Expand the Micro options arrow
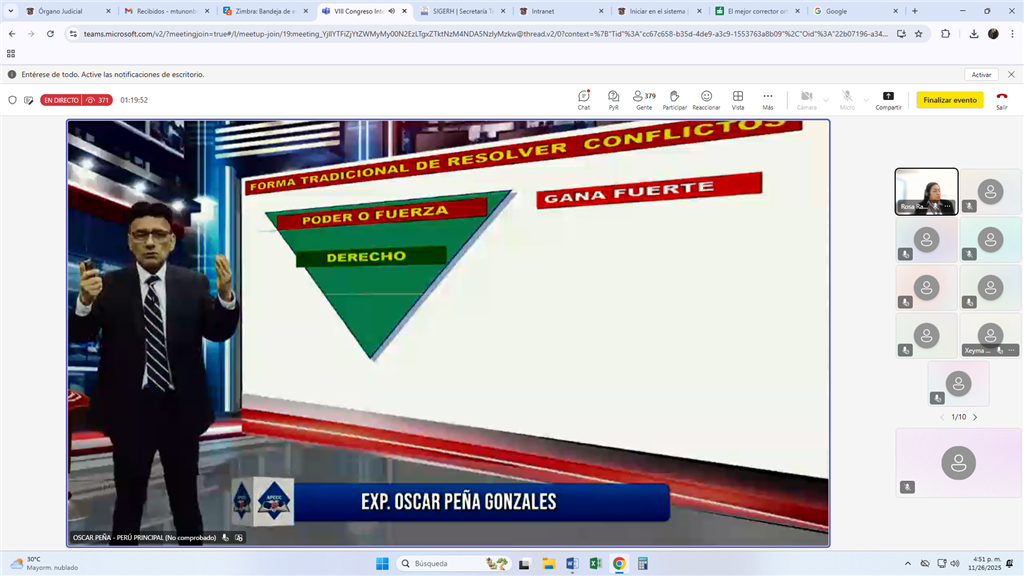The width and height of the screenshot is (1024, 576). click(866, 100)
